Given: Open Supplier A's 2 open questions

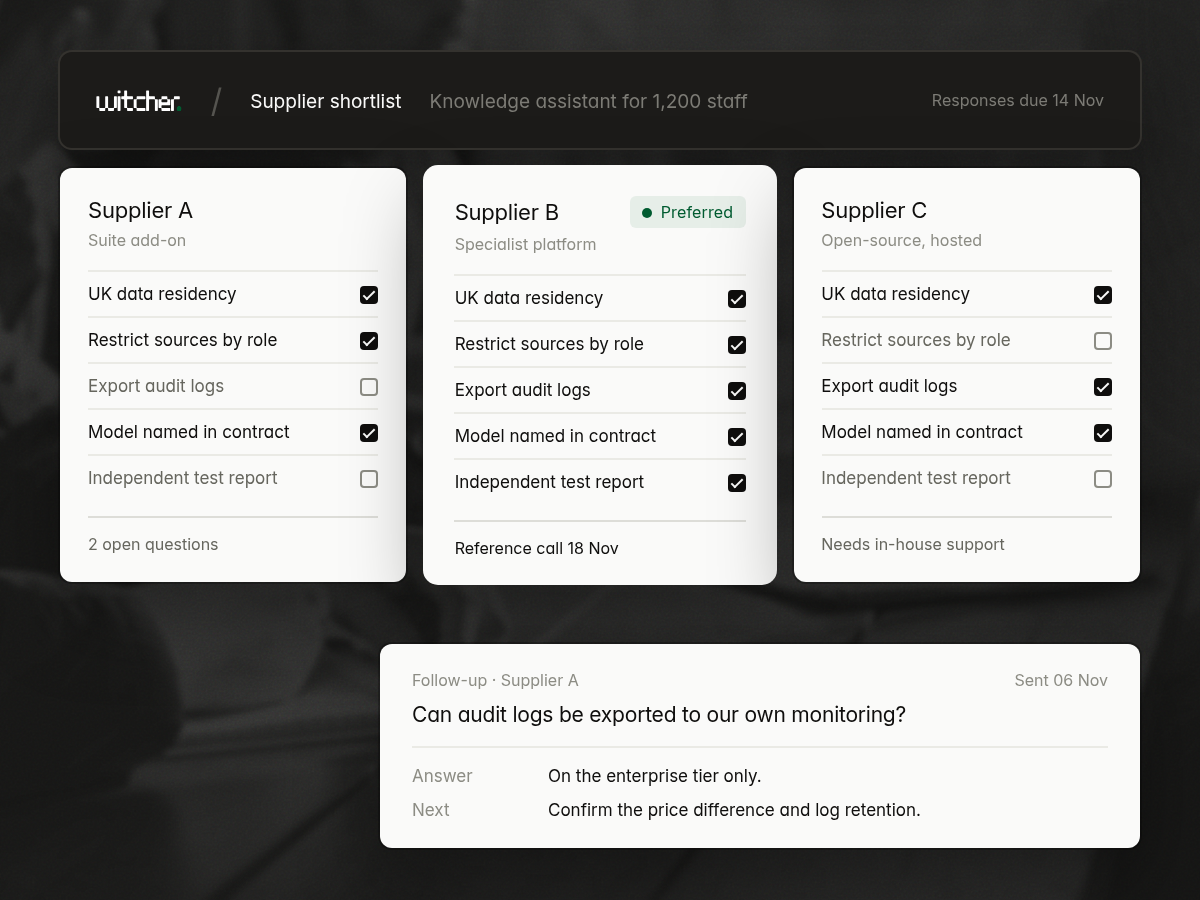Looking at the screenshot, I should click(x=153, y=544).
